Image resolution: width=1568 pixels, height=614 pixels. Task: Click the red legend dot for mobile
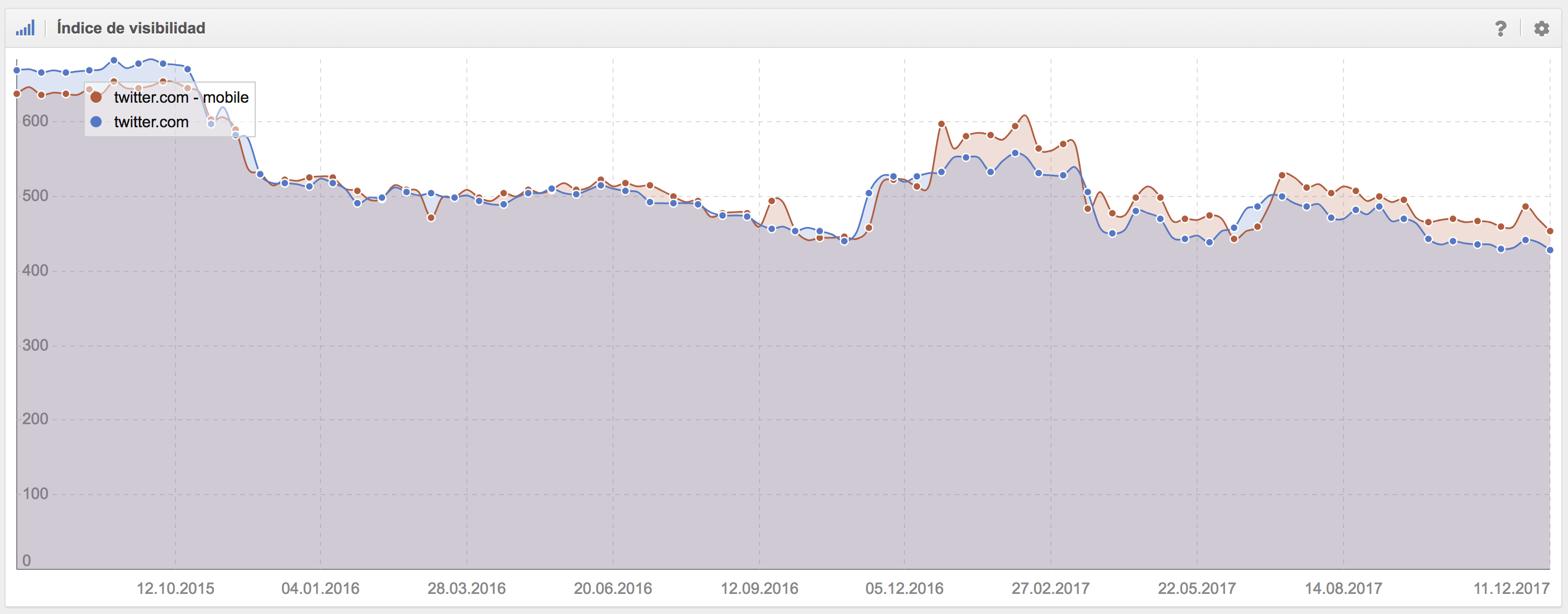coord(95,97)
